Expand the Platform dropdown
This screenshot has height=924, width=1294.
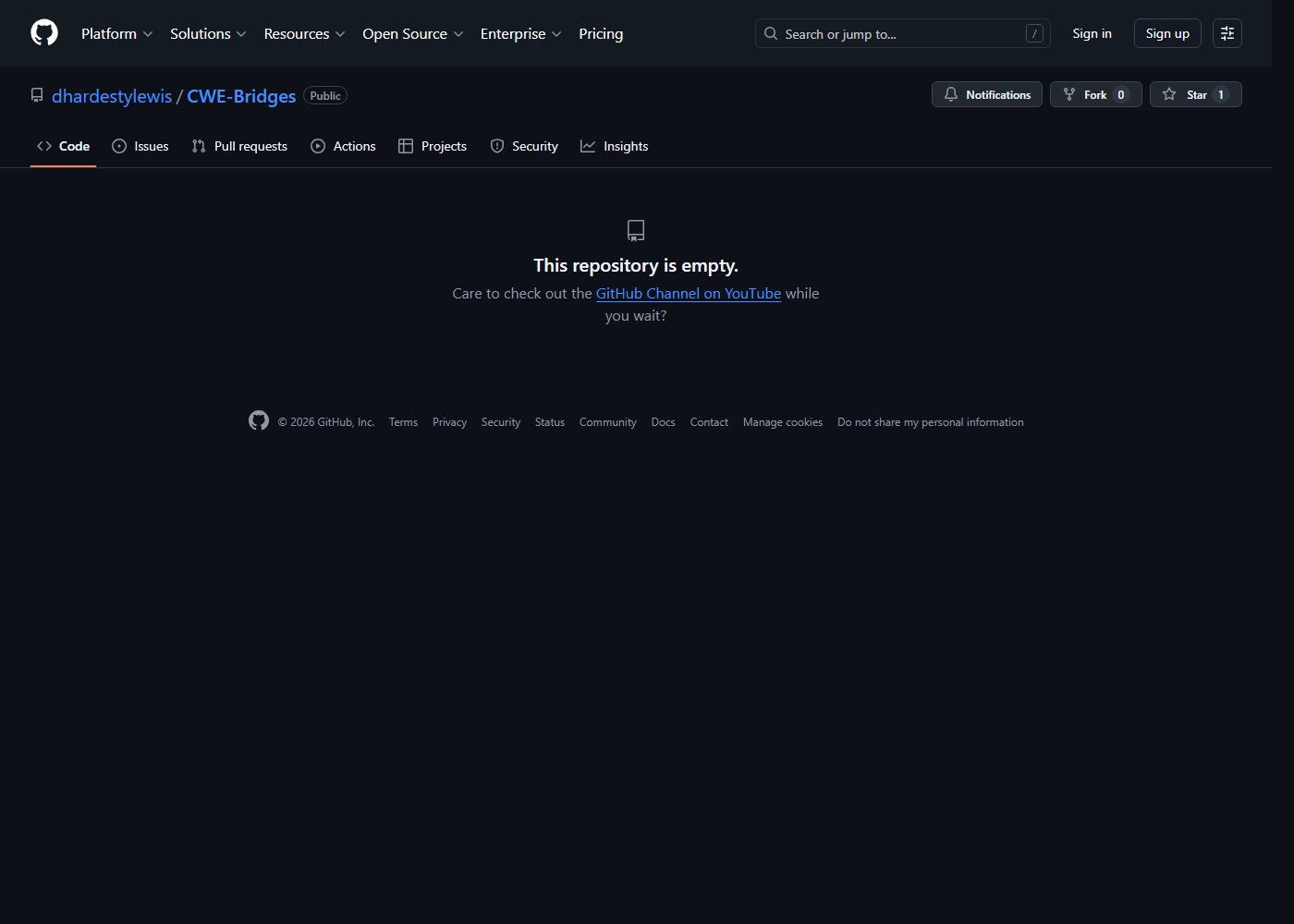pyautogui.click(x=116, y=33)
